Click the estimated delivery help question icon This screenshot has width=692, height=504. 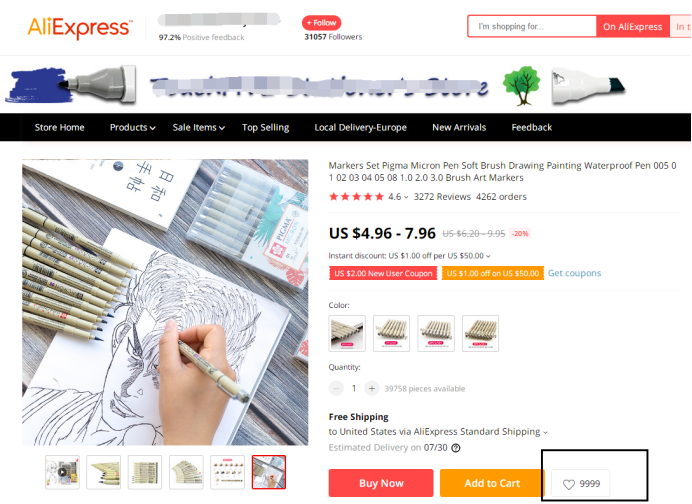coord(456,448)
